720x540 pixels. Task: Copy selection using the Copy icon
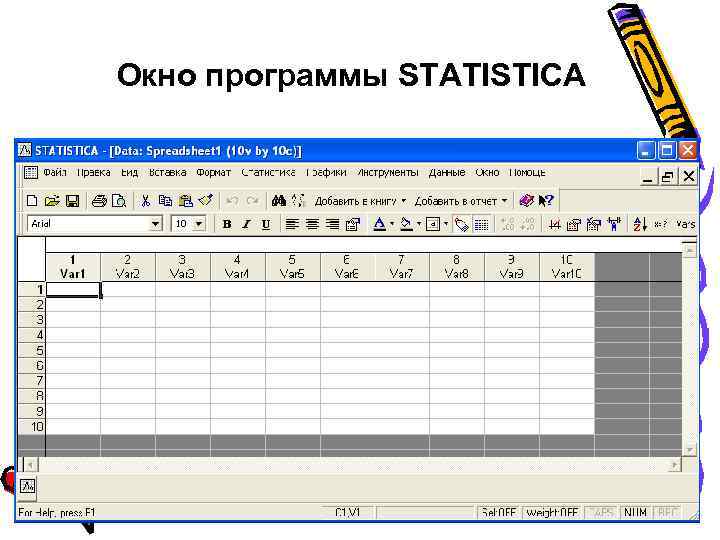(165, 201)
